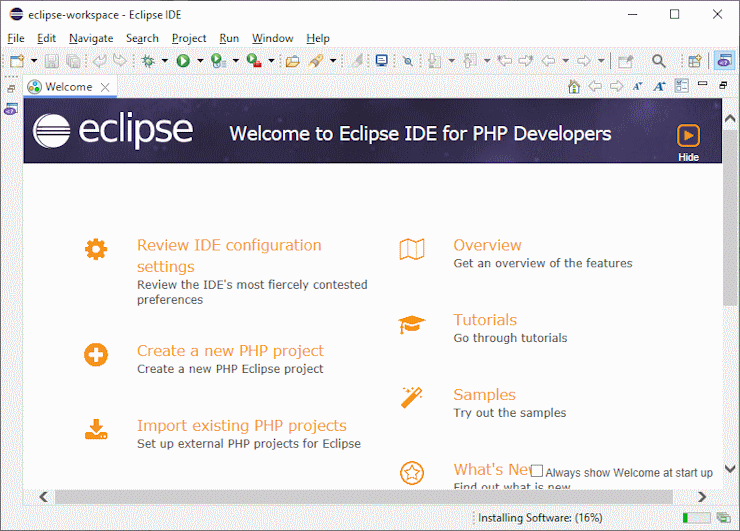This screenshot has height=531, width=740.
Task: Click the Welcome Home icon
Action: click(574, 86)
